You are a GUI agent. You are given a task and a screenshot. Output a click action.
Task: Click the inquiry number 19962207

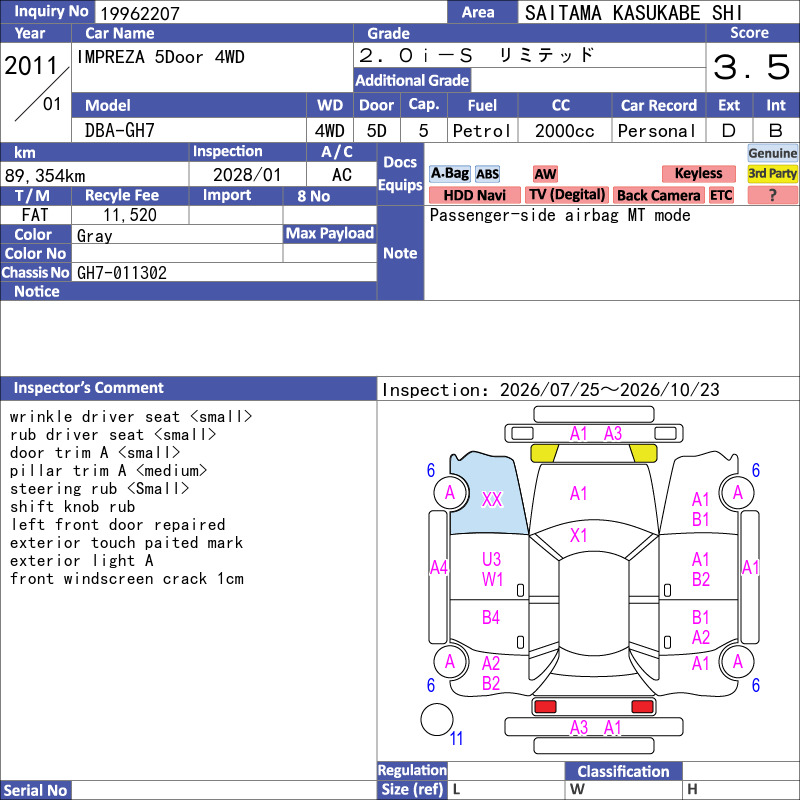click(140, 13)
